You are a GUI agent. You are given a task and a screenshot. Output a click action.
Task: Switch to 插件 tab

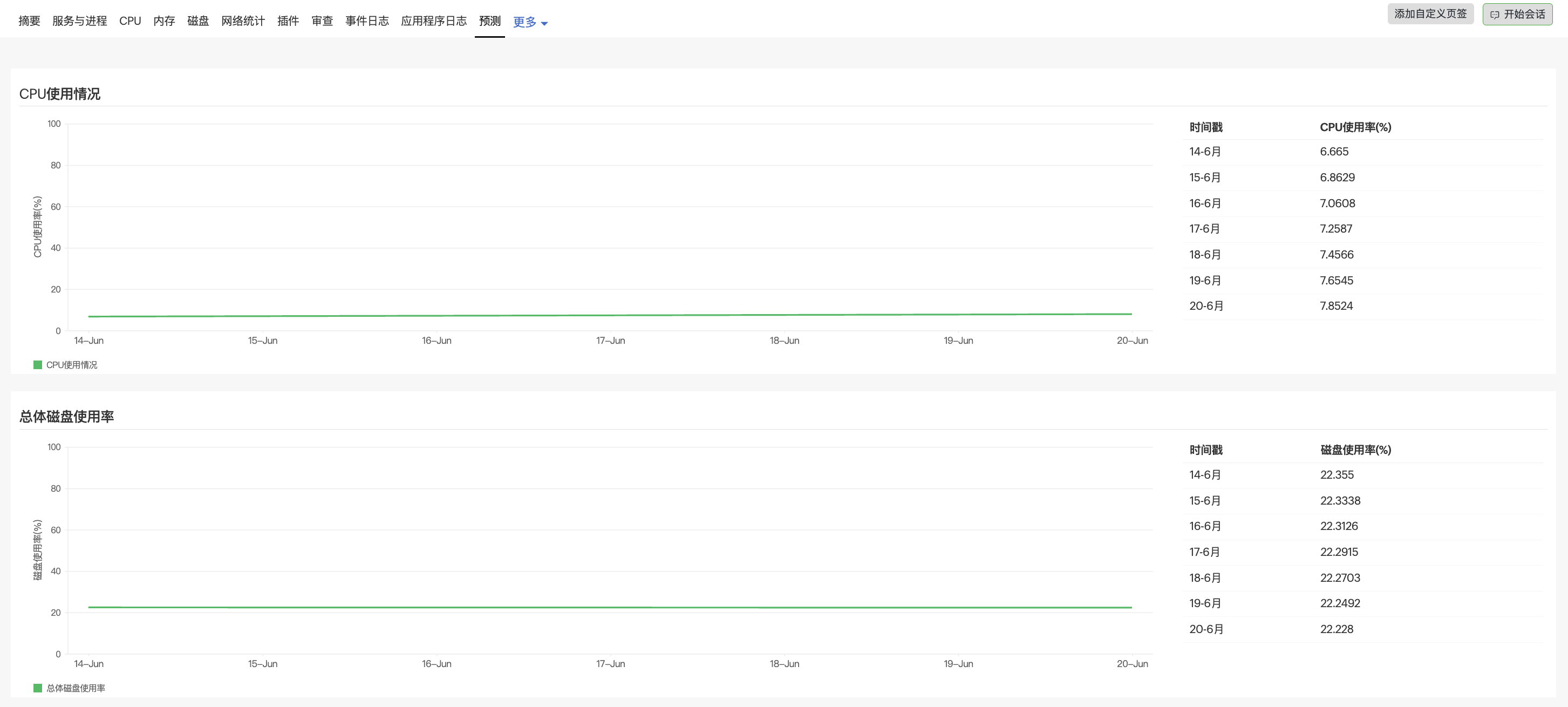pos(288,21)
